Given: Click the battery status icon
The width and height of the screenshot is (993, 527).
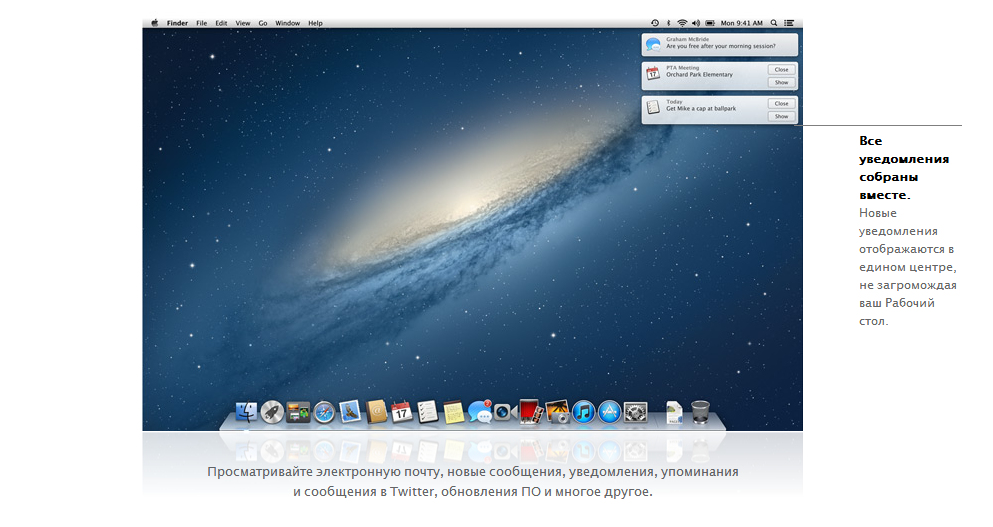Looking at the screenshot, I should click(x=710, y=23).
